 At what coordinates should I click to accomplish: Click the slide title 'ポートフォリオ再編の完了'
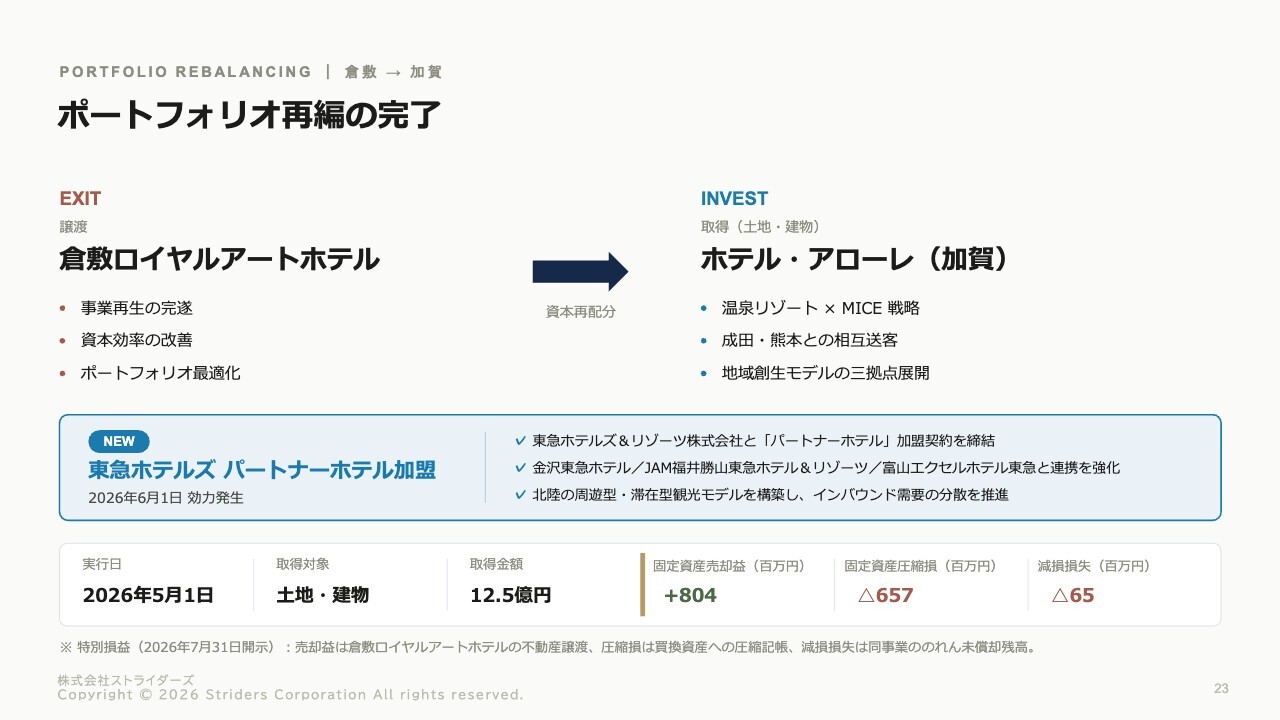249,115
